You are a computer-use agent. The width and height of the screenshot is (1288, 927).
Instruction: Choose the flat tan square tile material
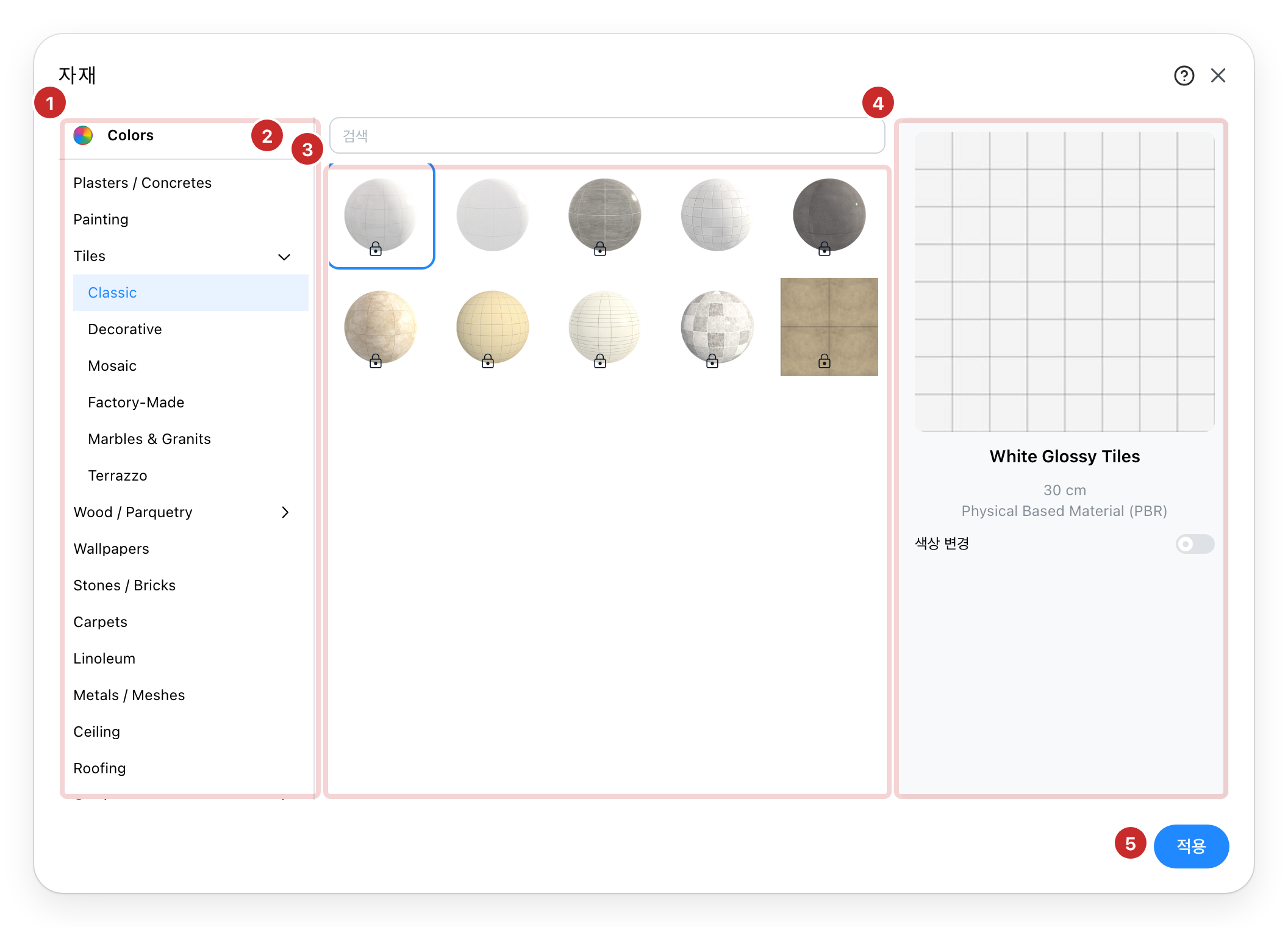(829, 327)
